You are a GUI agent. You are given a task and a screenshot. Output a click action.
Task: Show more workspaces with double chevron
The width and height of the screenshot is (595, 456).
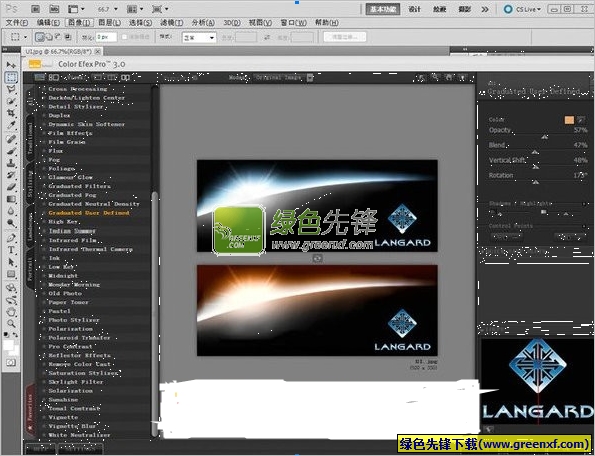tap(485, 9)
